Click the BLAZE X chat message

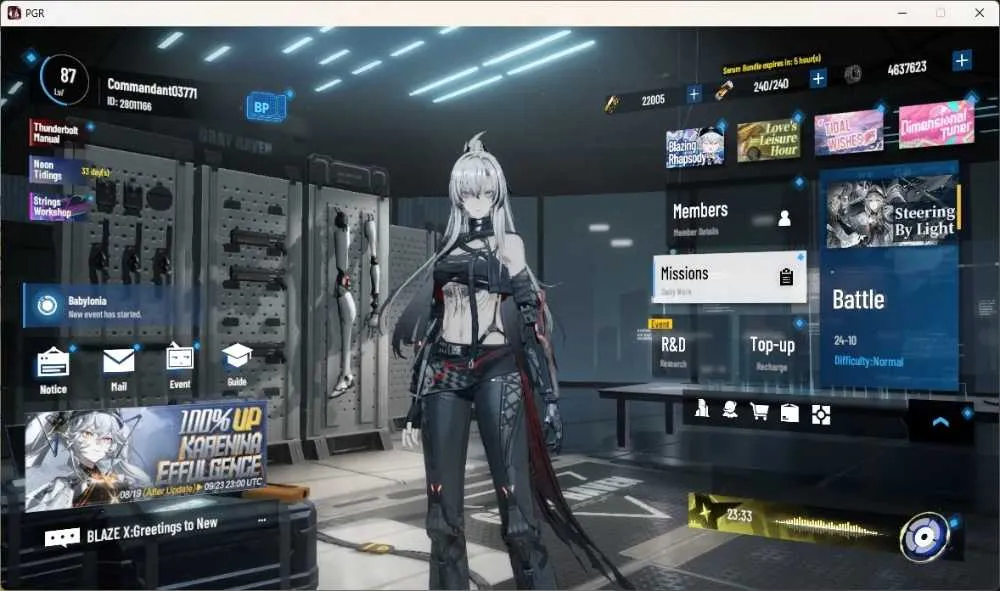tap(152, 530)
